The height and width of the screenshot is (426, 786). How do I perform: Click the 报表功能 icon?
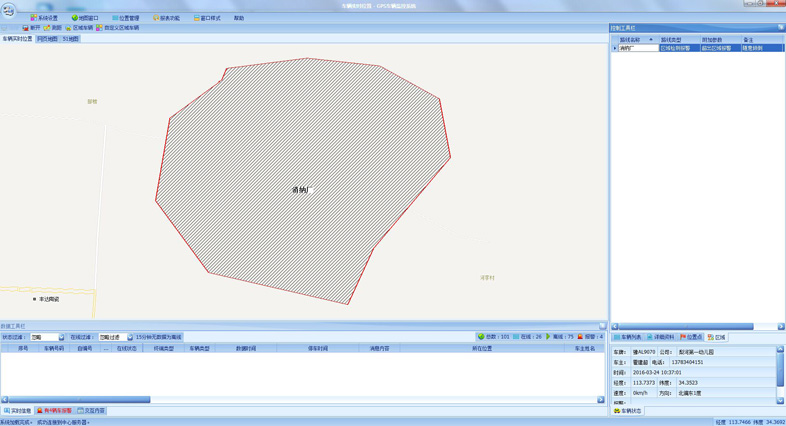[x=157, y=18]
